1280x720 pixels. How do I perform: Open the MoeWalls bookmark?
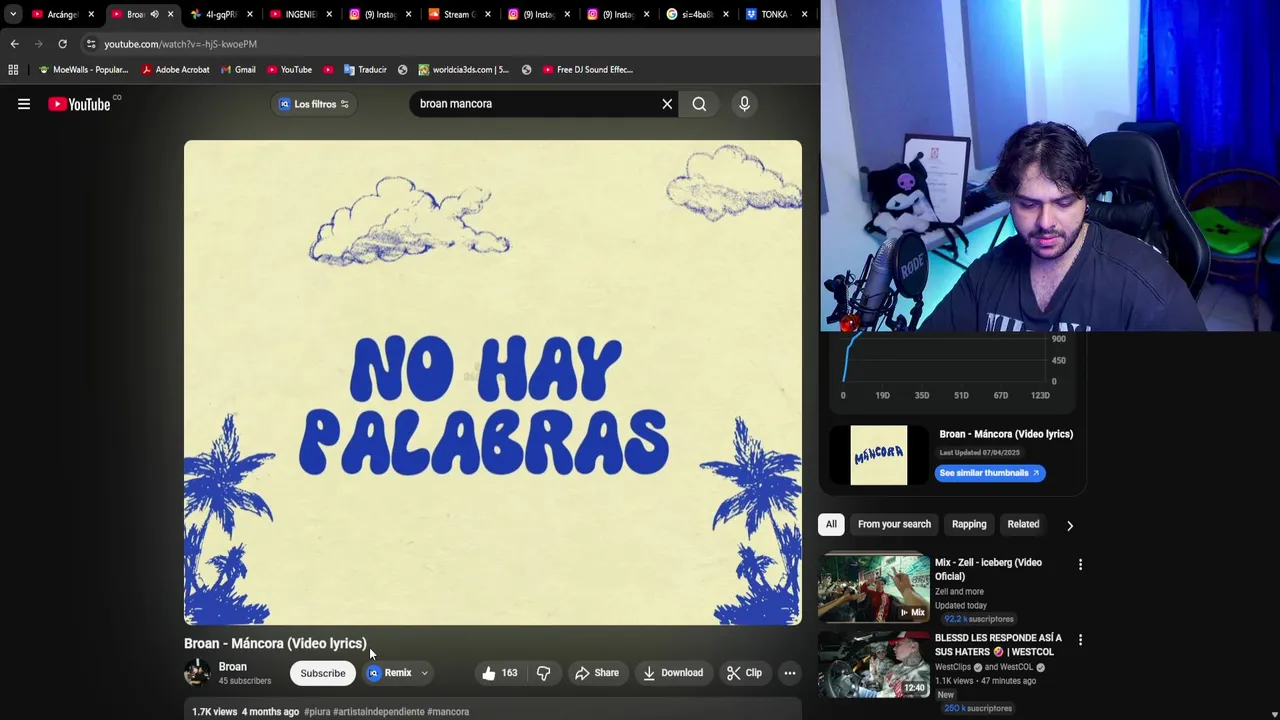[x=83, y=70]
